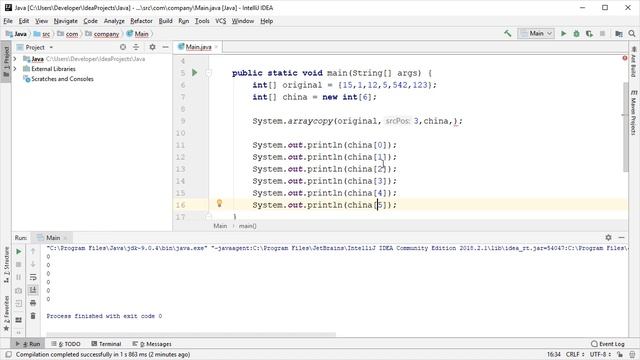Viewport: 640px width, 360px height.
Task: Clear all Run console output with trash icon
Action: click(33, 316)
